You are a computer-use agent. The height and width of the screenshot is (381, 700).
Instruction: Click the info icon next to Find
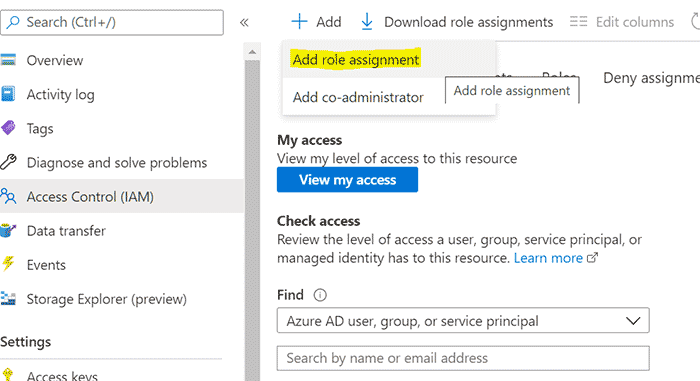320,295
